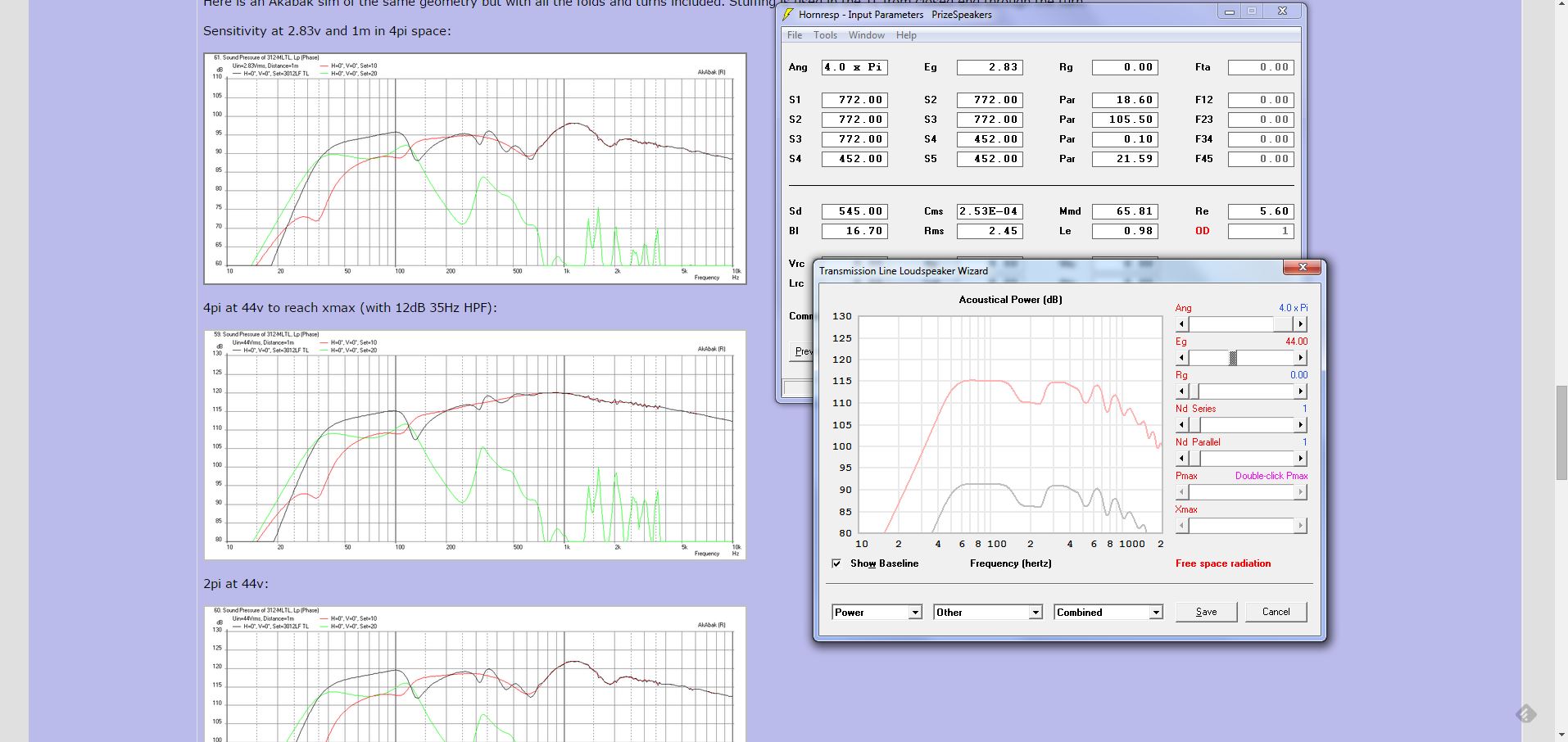1568x742 pixels.
Task: Click the left arrow of the Ang slider
Action: click(1181, 324)
